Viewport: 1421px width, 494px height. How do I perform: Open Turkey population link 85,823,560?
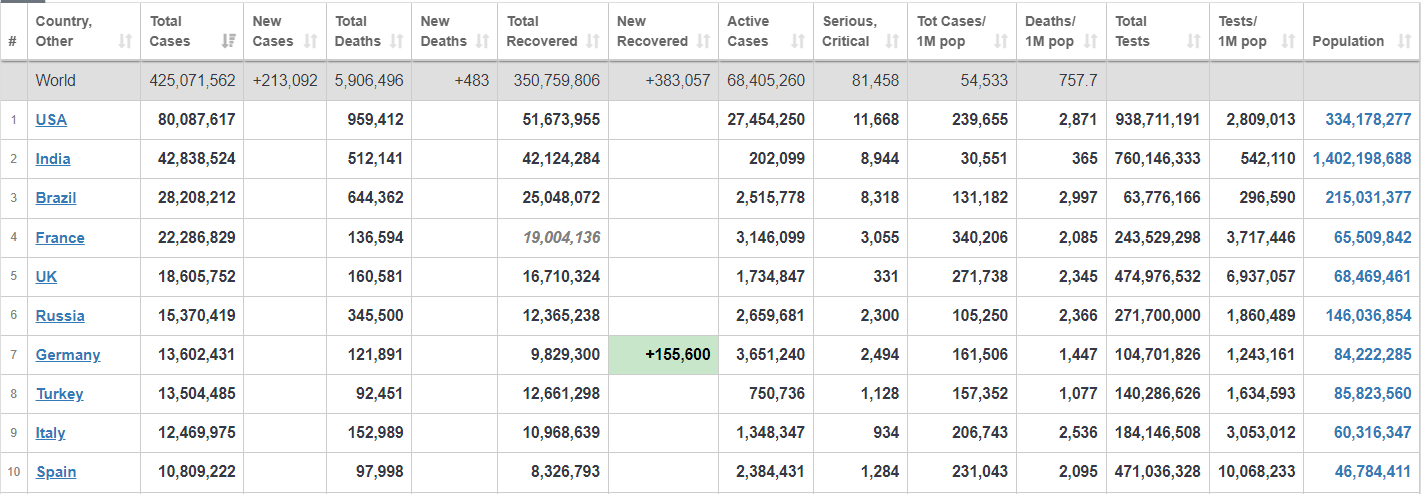click(1373, 394)
